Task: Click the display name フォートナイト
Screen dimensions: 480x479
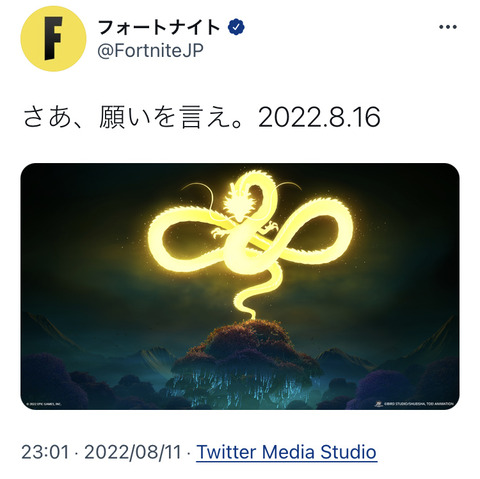Action: pos(159,27)
